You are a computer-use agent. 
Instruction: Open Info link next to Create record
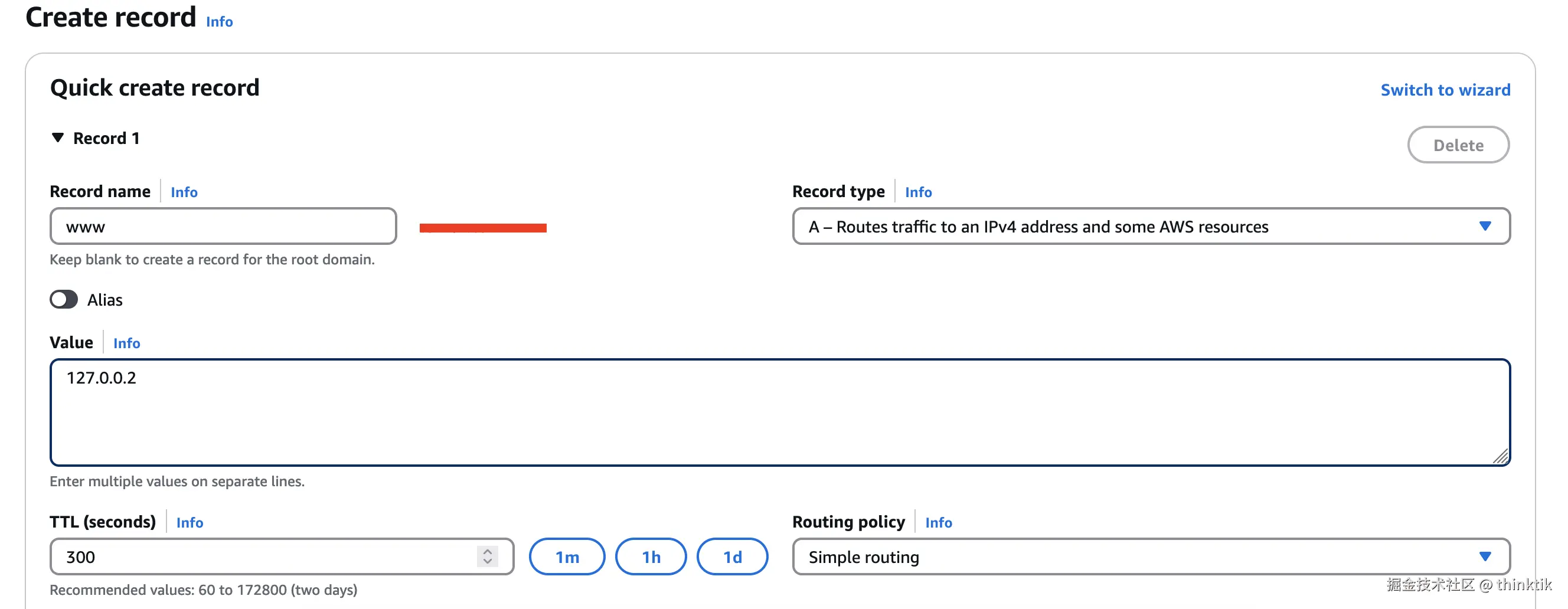pyautogui.click(x=219, y=22)
